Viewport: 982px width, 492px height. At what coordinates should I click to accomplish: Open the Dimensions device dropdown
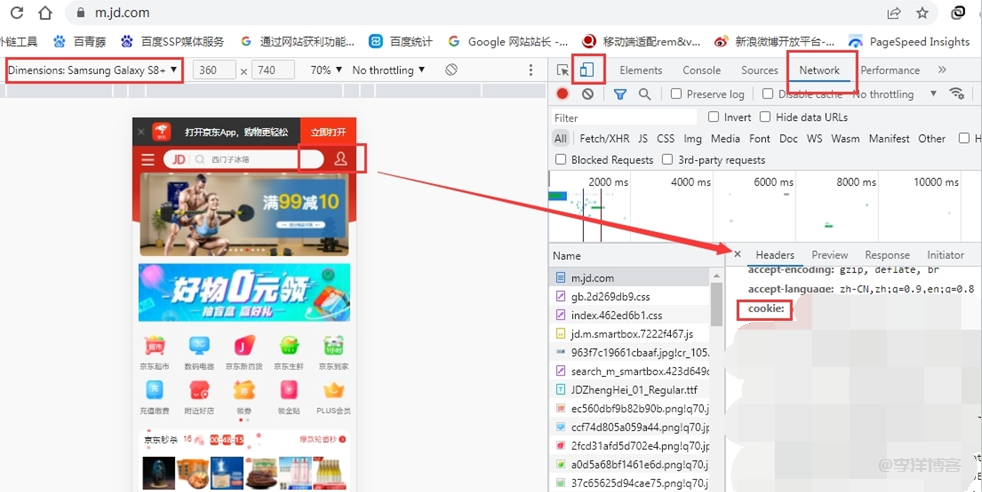click(x=94, y=70)
